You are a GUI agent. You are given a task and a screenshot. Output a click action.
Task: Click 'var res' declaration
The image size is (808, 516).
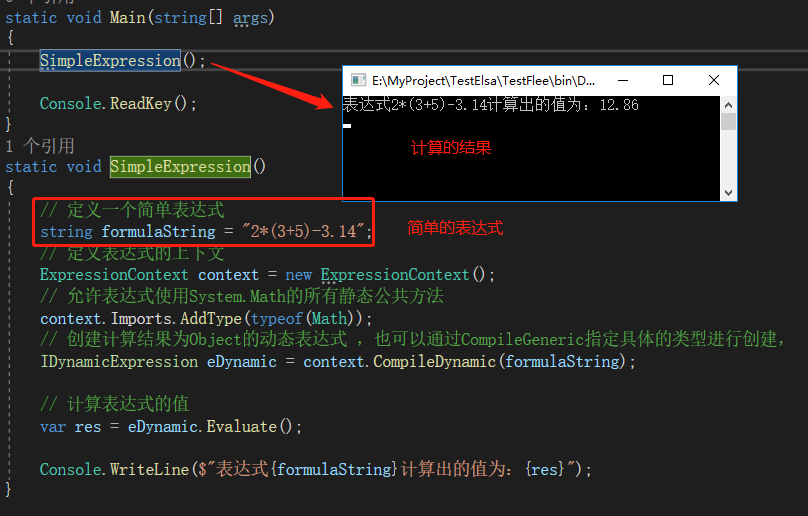pos(71,427)
